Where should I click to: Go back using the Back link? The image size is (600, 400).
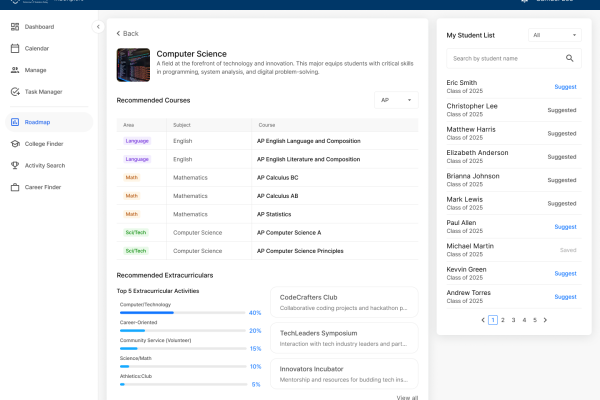coord(127,34)
